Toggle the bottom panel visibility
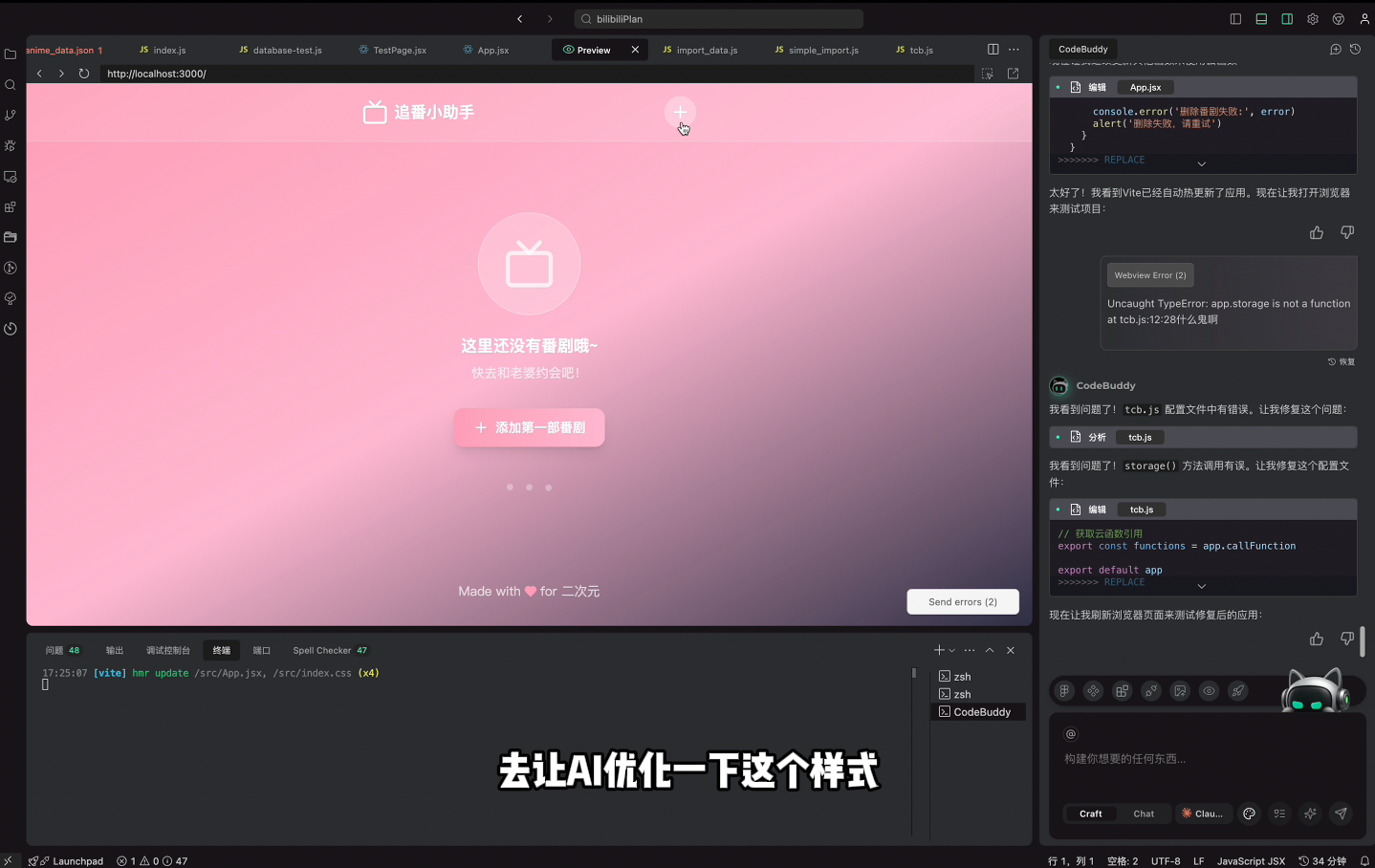Screen dimensions: 1375x868 coord(1261,18)
